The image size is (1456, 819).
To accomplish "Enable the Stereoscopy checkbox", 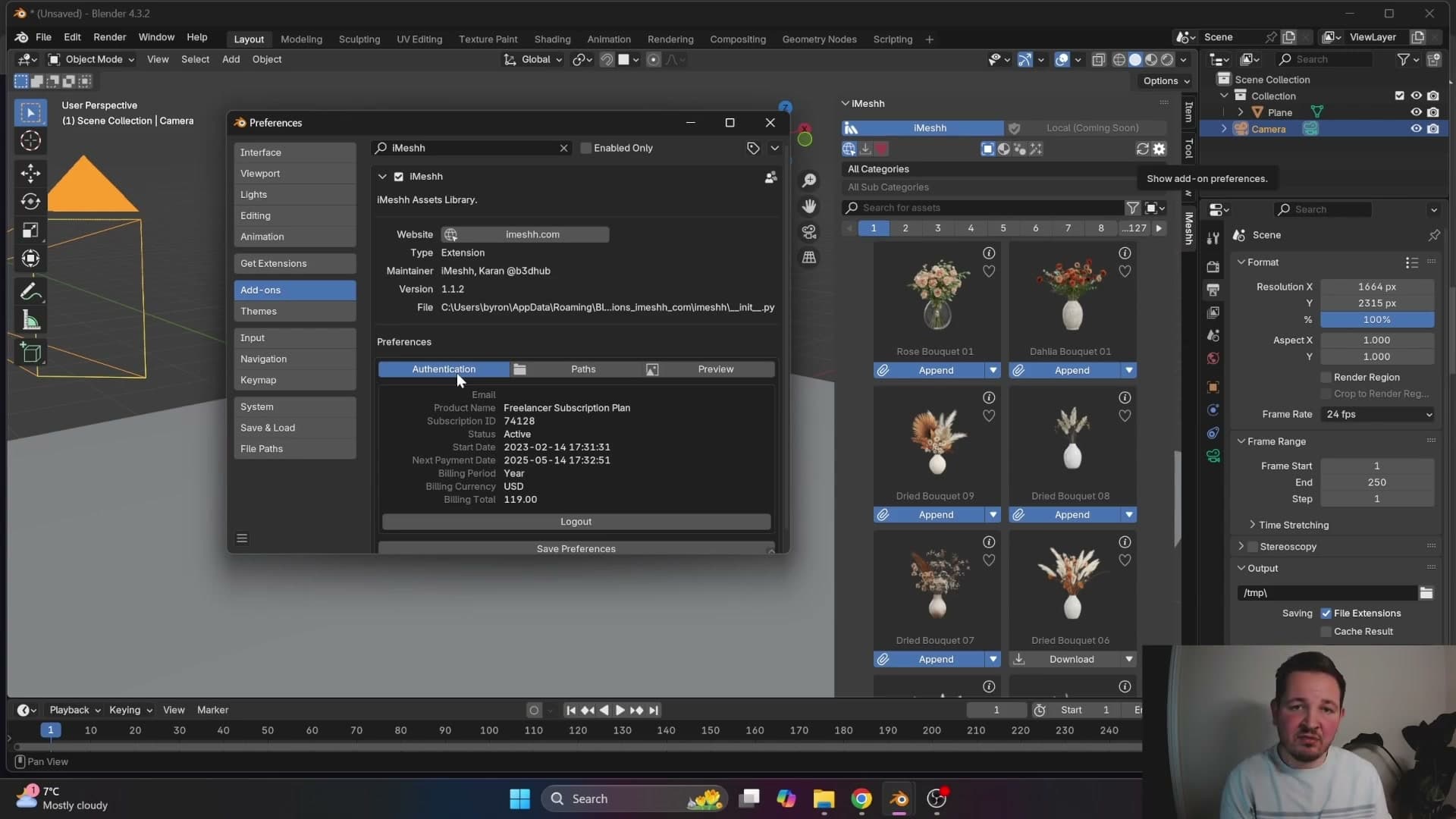I will point(1253,547).
